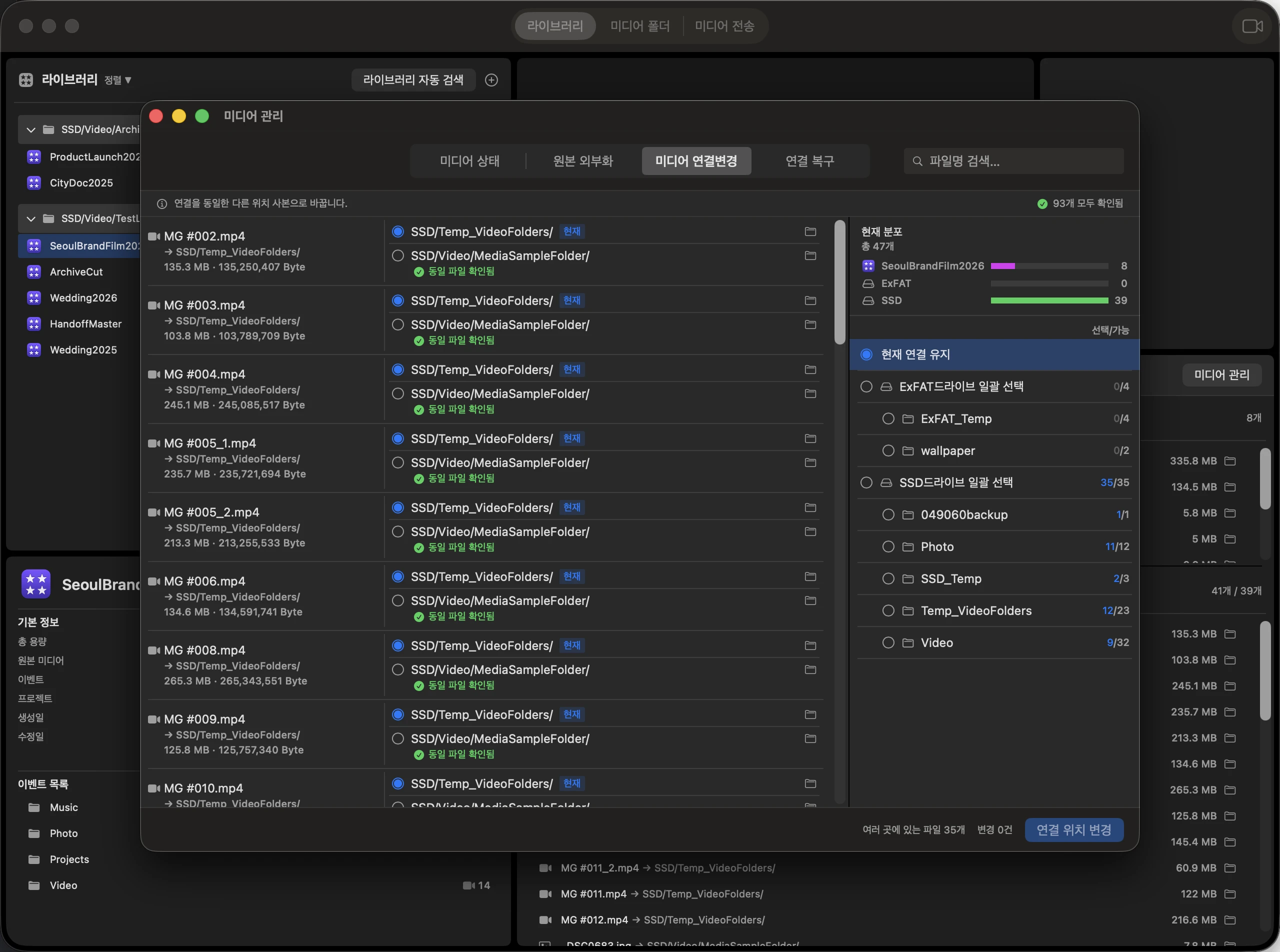Select the ExFAT_Temp folder radio button

pyautogui.click(x=888, y=419)
